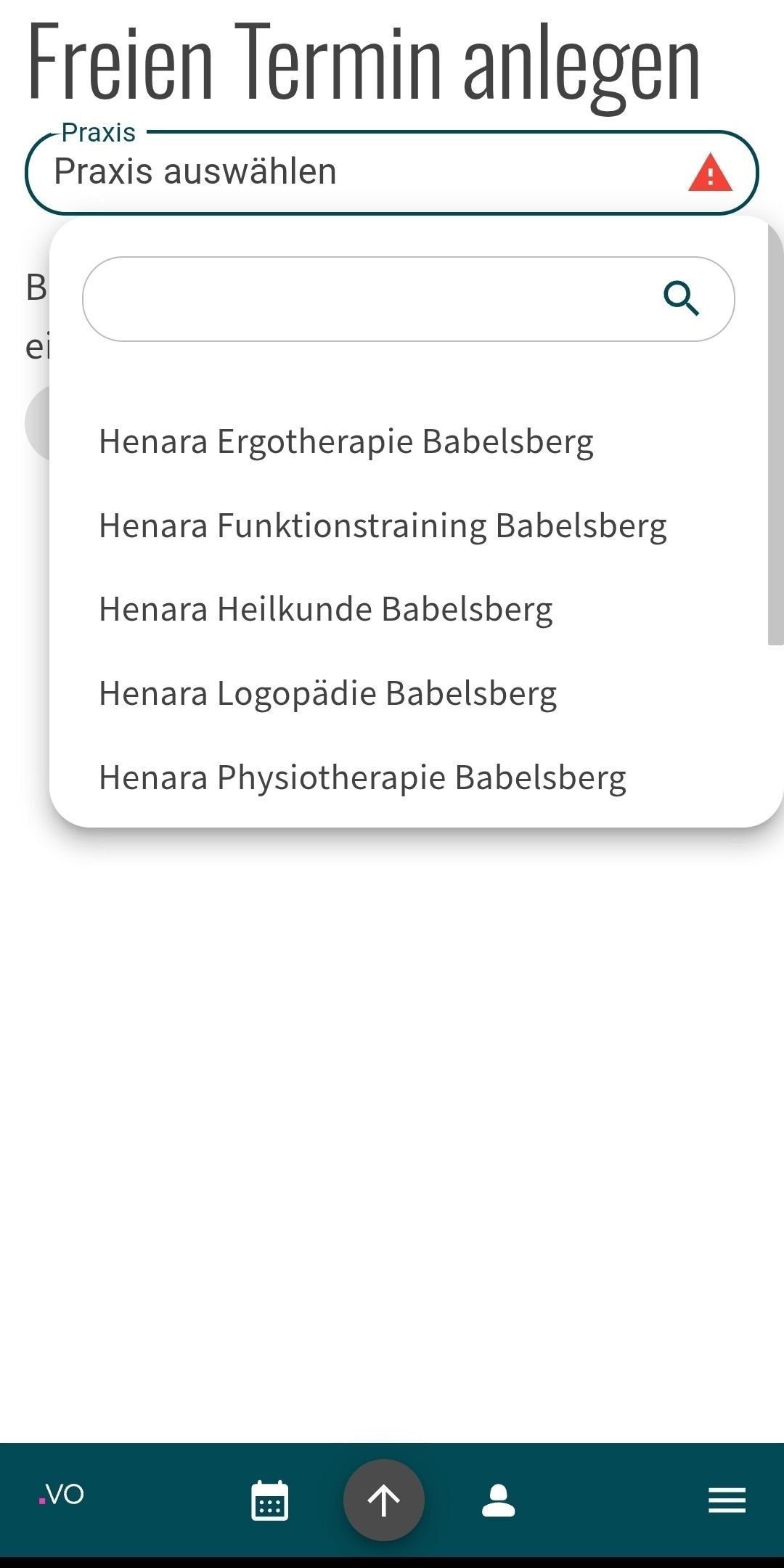Screen dimensions: 784x1568
Task: Click the partially hidden text starting with 'B'
Action: pos(36,287)
